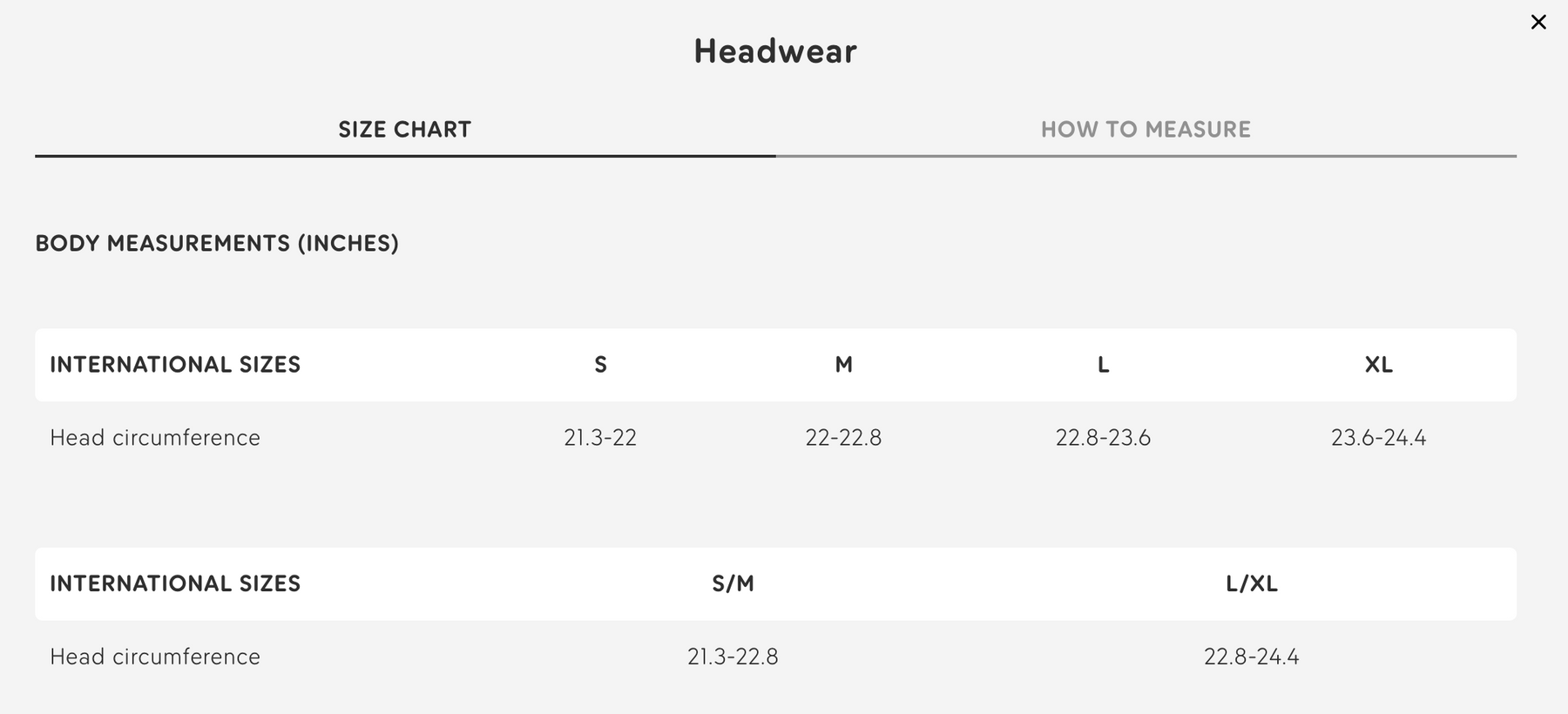Click International Sizes header in the S/M table
The height and width of the screenshot is (714, 1568).
pyautogui.click(x=175, y=583)
